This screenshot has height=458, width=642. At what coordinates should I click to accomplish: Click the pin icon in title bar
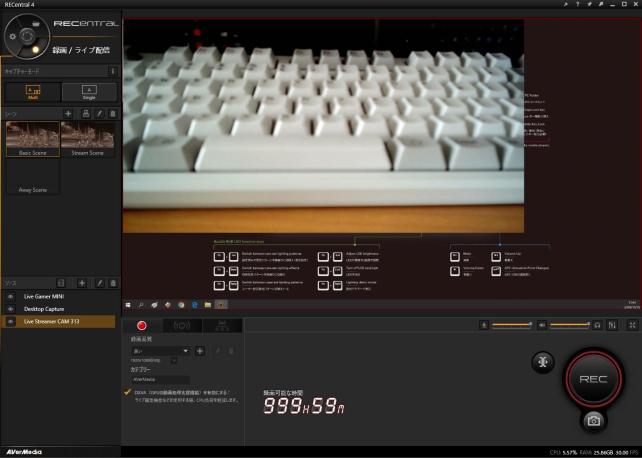[565, 4]
